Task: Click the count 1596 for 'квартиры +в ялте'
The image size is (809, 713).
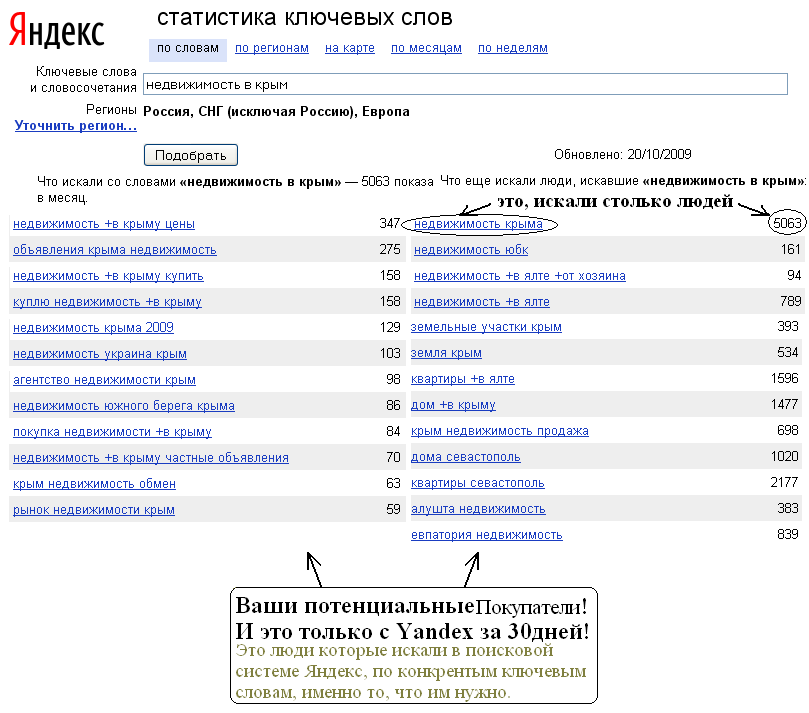Action: (x=784, y=379)
